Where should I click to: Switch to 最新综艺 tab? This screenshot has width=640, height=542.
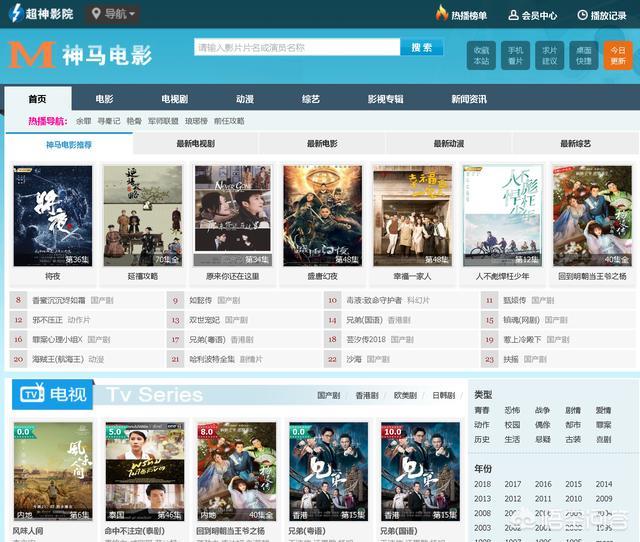pyautogui.click(x=576, y=144)
